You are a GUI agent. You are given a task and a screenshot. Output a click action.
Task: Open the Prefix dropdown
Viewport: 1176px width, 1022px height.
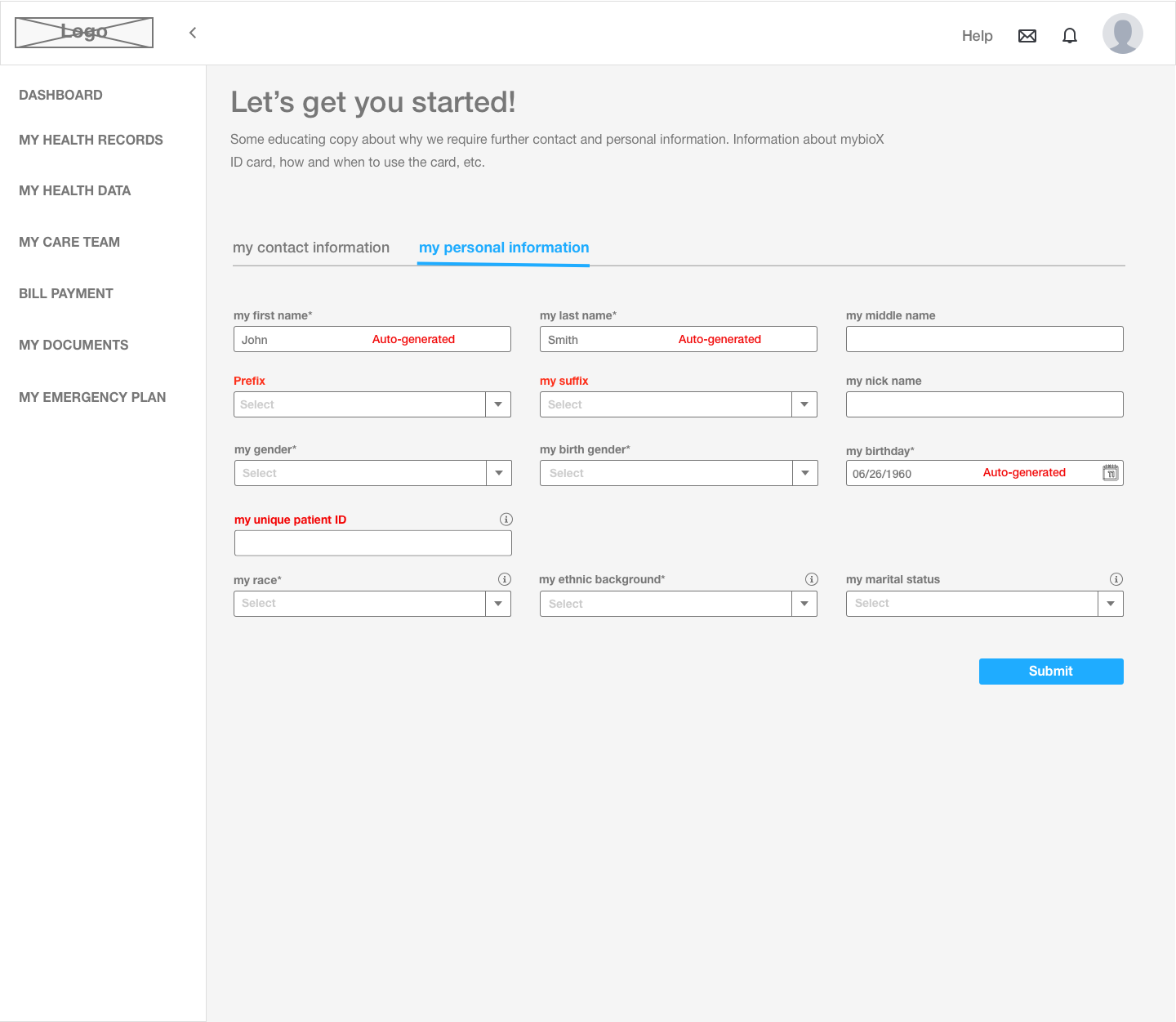(x=498, y=404)
